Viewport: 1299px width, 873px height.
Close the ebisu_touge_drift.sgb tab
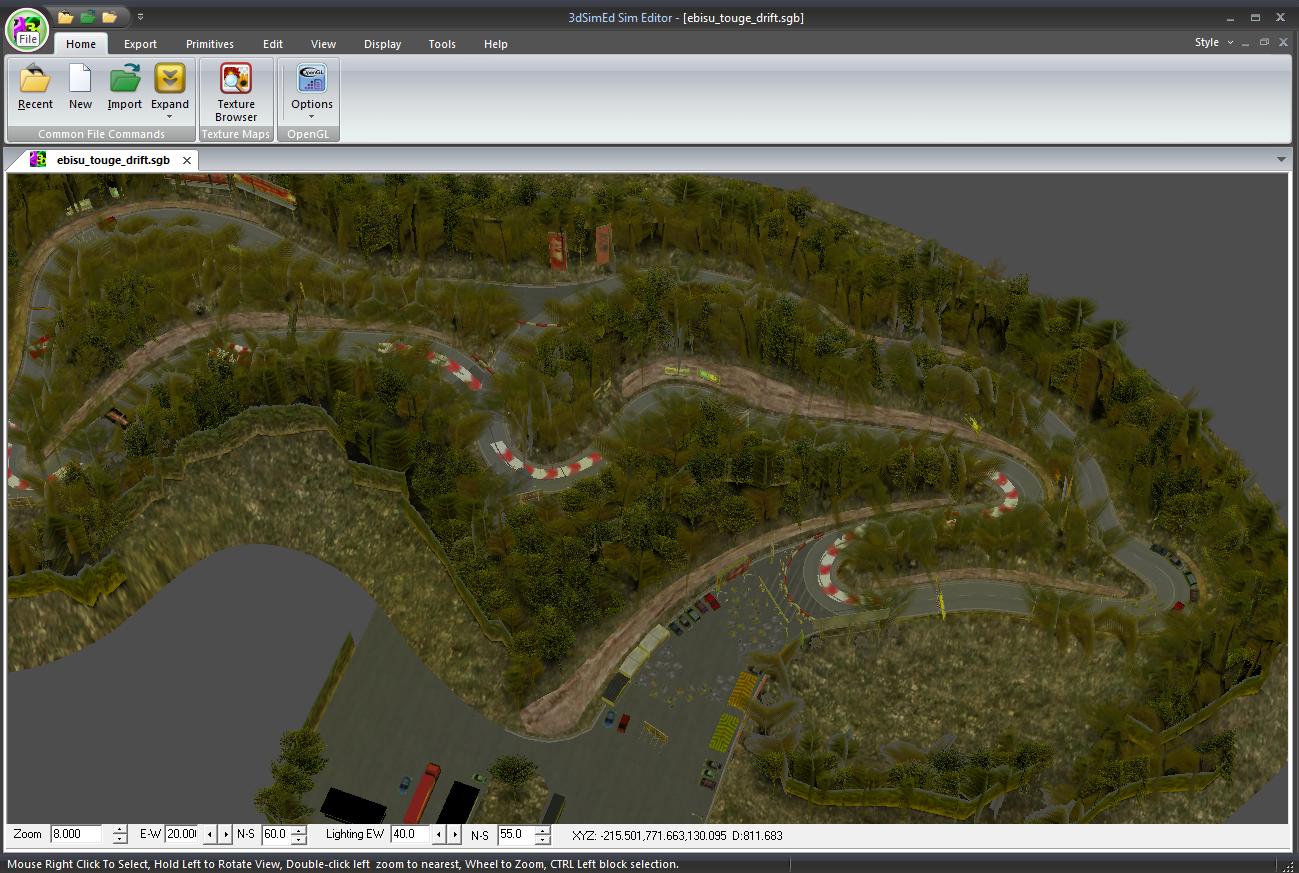click(x=187, y=160)
